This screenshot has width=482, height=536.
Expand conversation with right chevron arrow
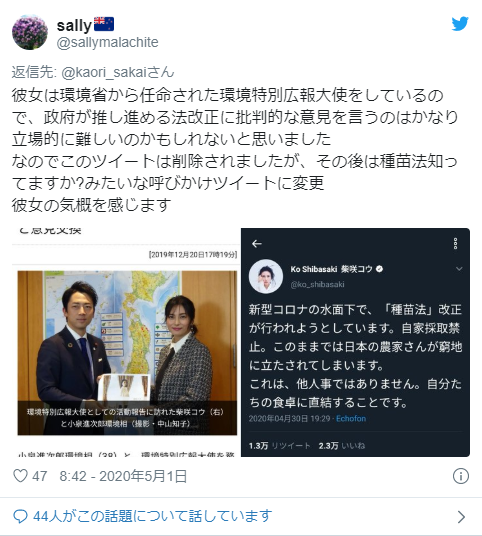point(461,517)
